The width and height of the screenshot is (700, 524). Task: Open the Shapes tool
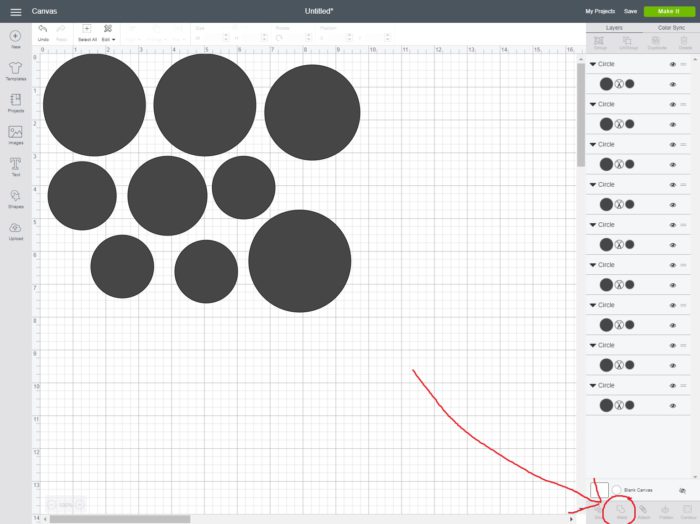click(x=16, y=199)
